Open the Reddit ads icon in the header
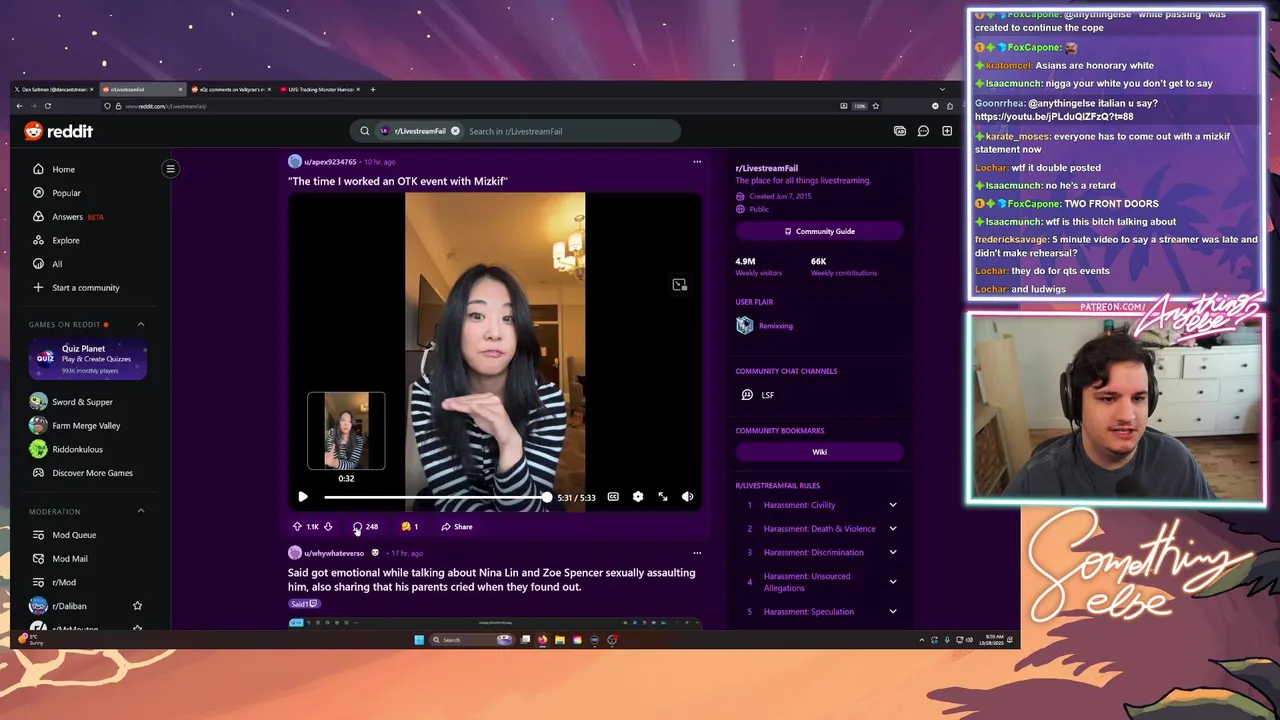The height and width of the screenshot is (720, 1280). coord(899,131)
